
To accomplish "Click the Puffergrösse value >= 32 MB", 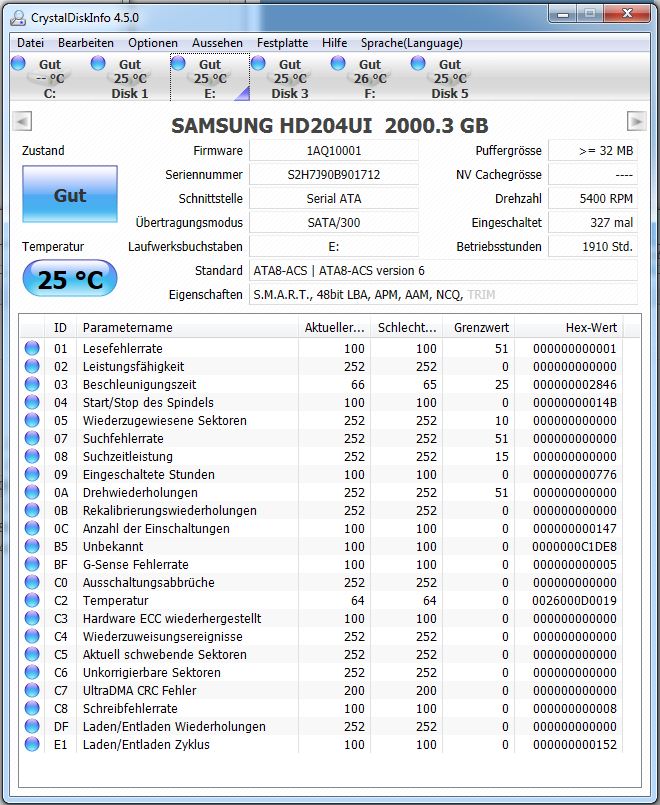I will click(x=593, y=151).
